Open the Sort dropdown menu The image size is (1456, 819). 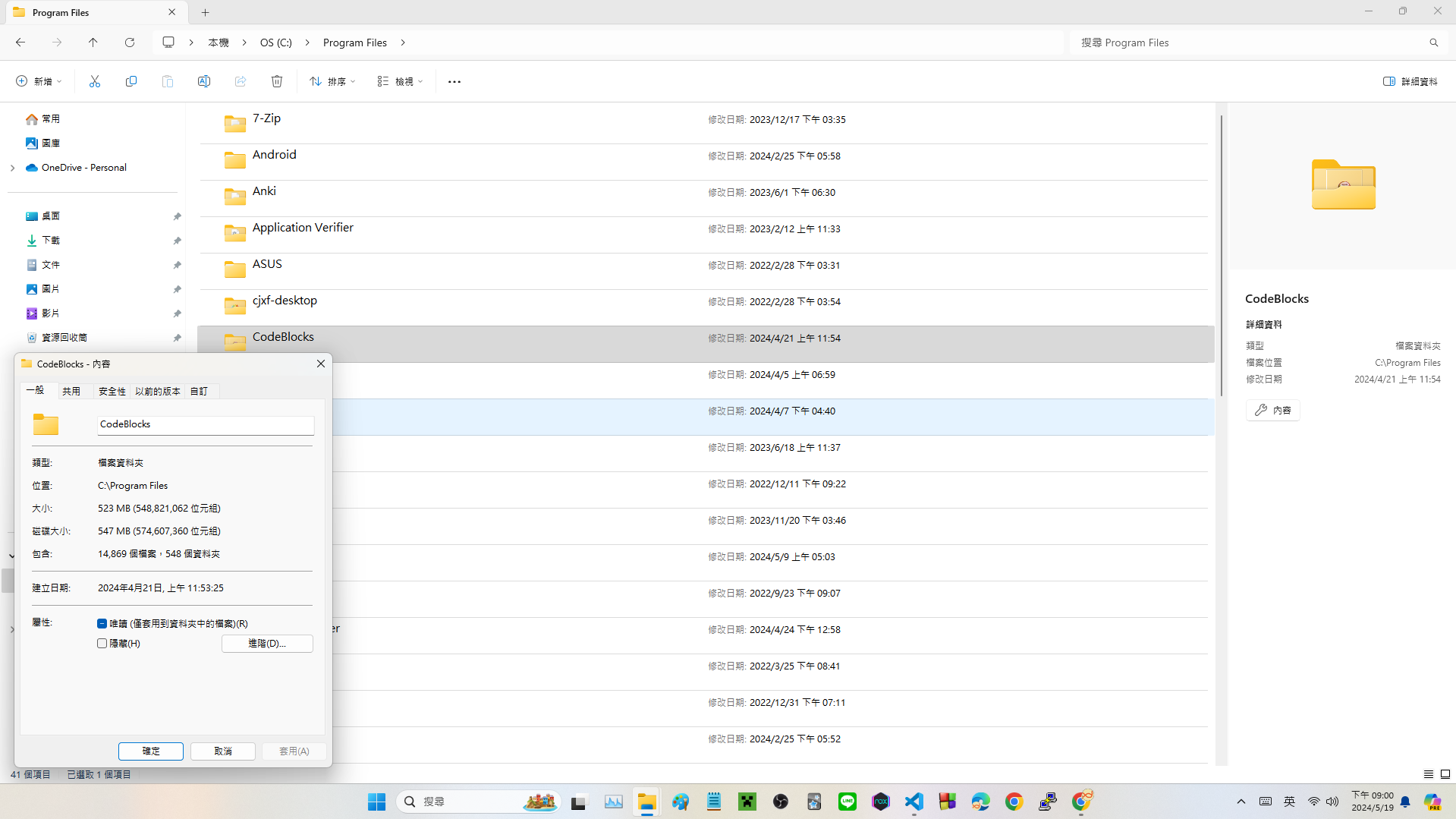332,81
